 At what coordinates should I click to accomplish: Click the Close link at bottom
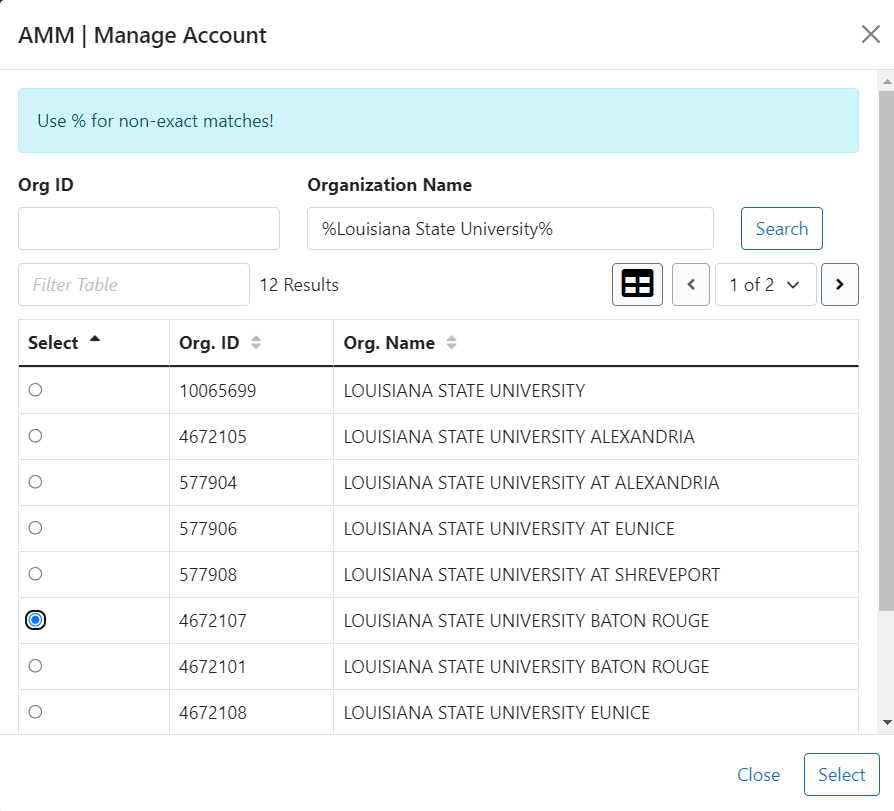coord(758,775)
